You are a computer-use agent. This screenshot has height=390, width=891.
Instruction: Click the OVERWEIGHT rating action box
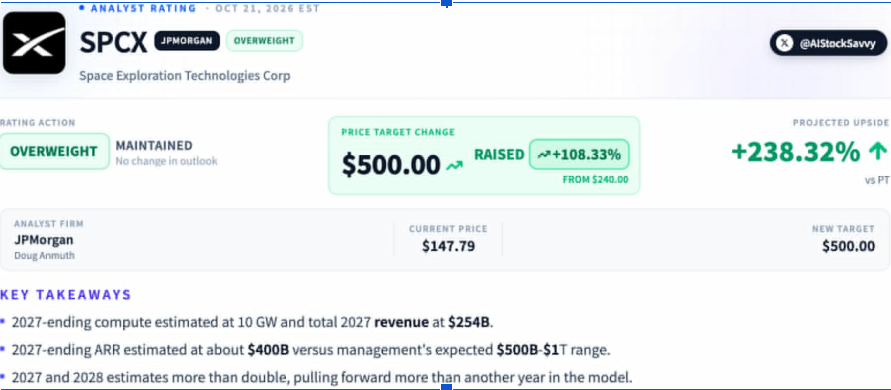pos(54,151)
